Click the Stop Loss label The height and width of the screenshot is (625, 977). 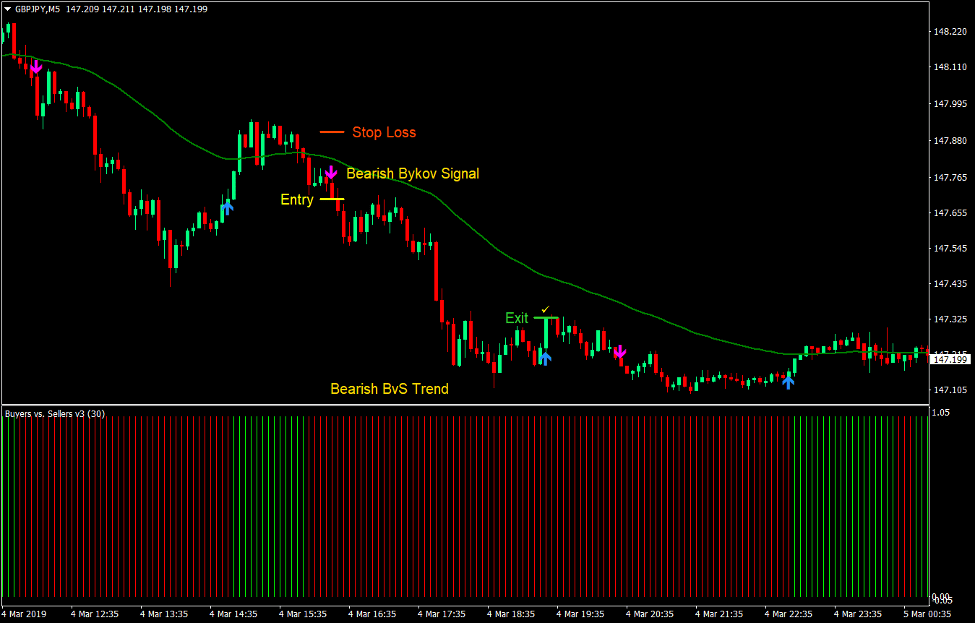pyautogui.click(x=383, y=132)
